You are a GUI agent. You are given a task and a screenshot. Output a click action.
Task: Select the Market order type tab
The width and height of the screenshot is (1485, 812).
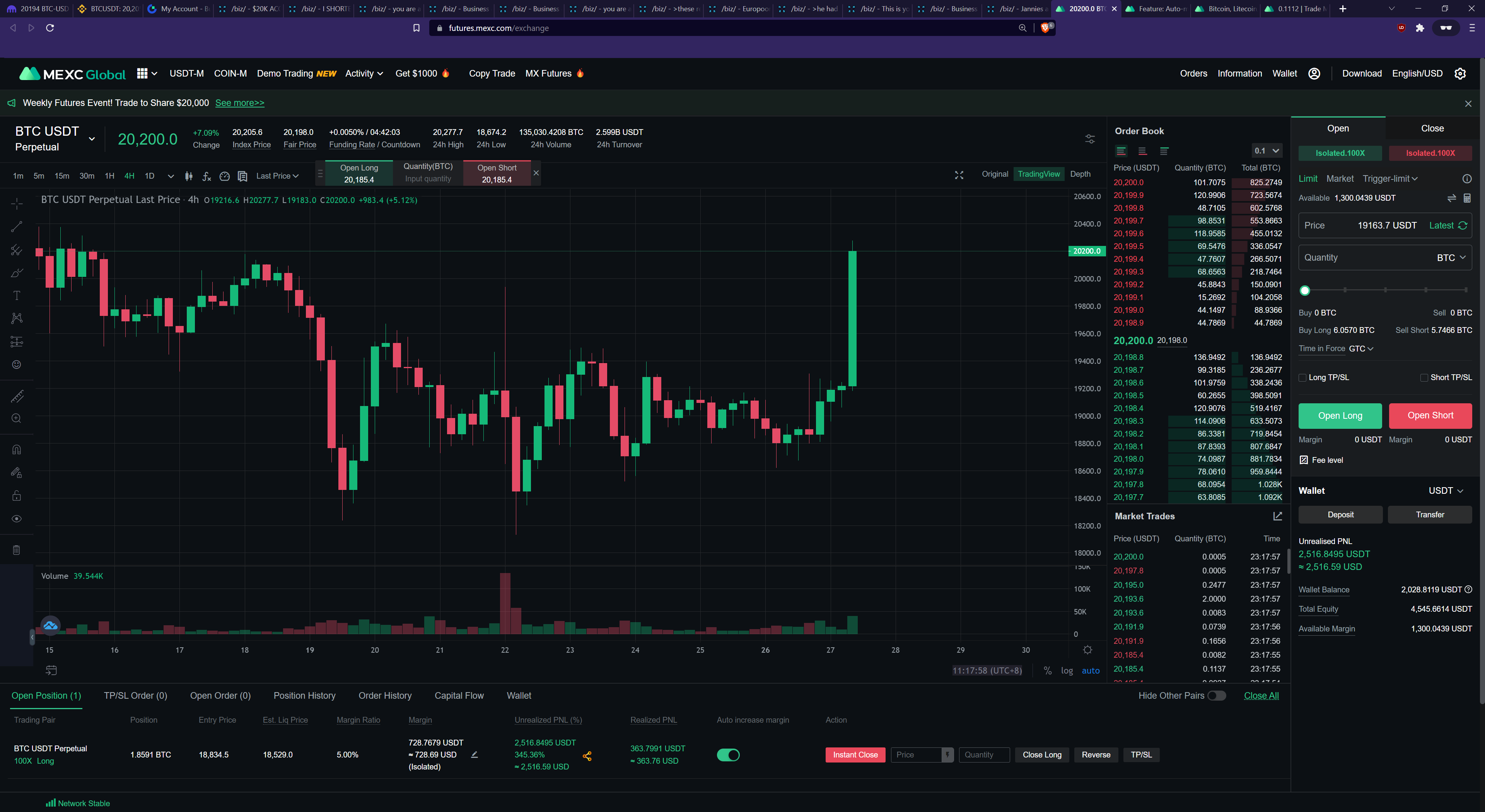1340,179
